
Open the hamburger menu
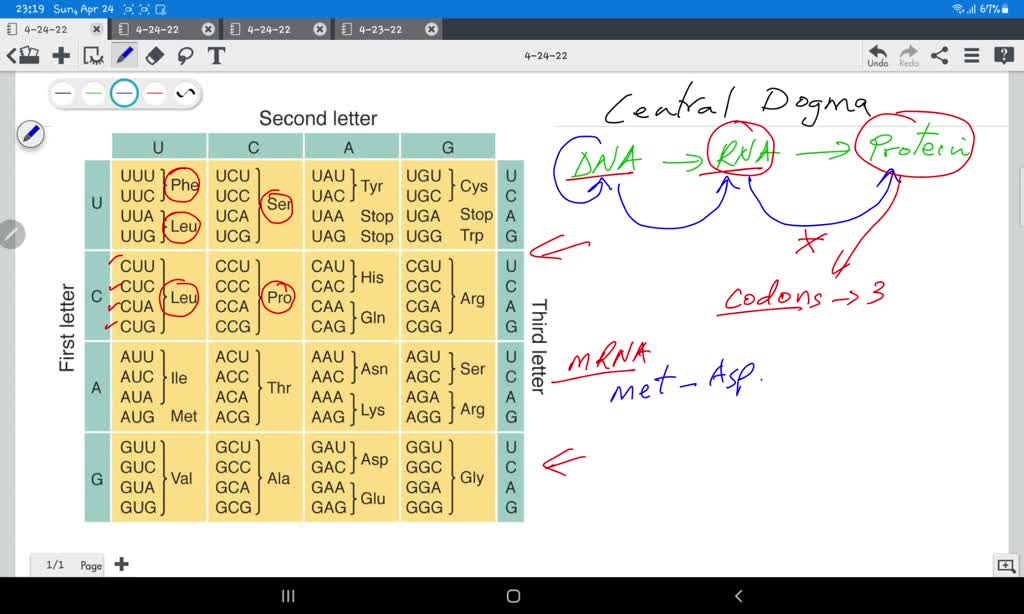tap(970, 56)
